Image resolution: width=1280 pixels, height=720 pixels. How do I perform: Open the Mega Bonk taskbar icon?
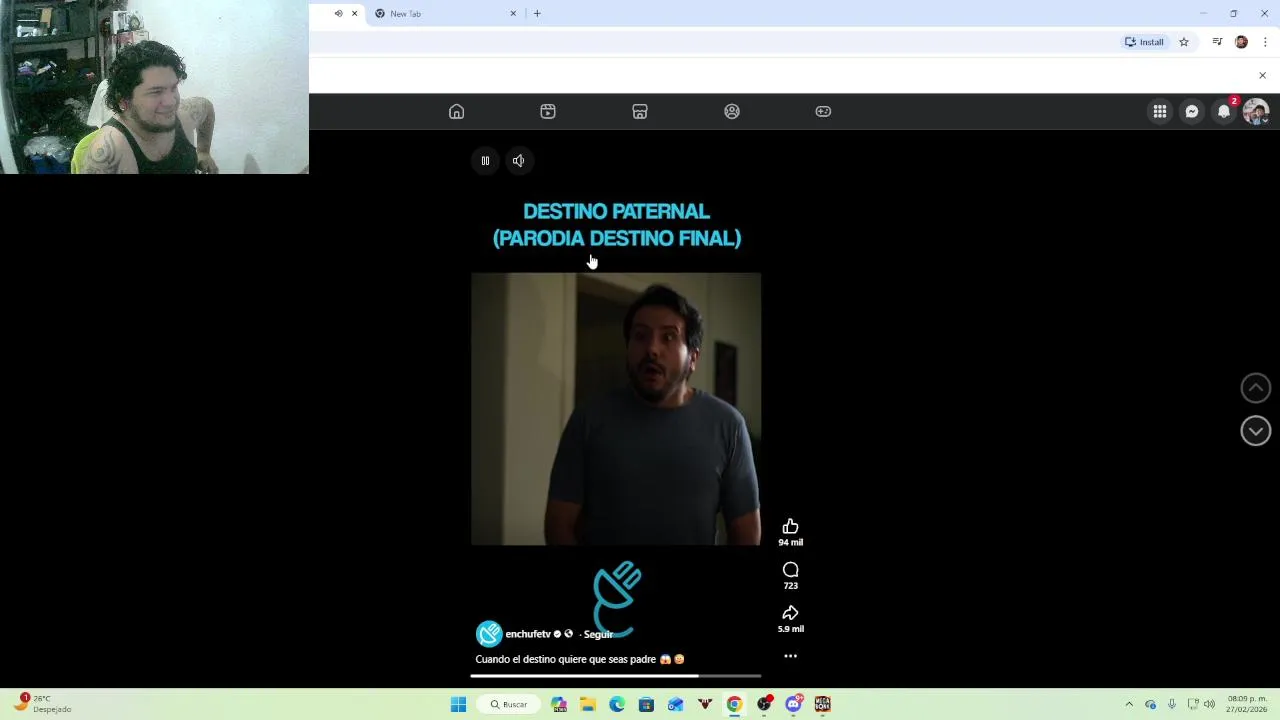(x=823, y=705)
